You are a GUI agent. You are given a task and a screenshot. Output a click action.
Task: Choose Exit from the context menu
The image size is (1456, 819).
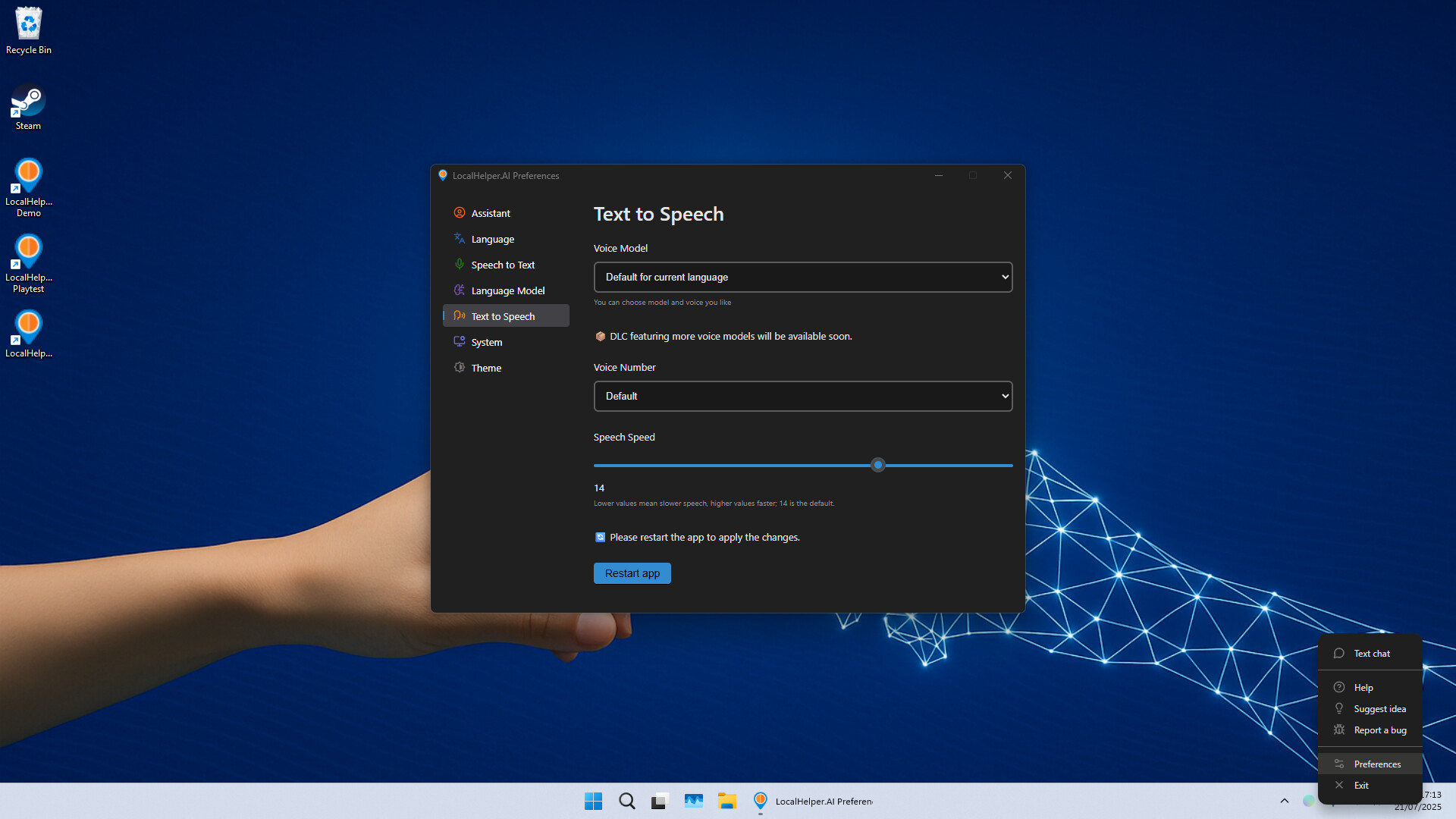click(x=1361, y=785)
